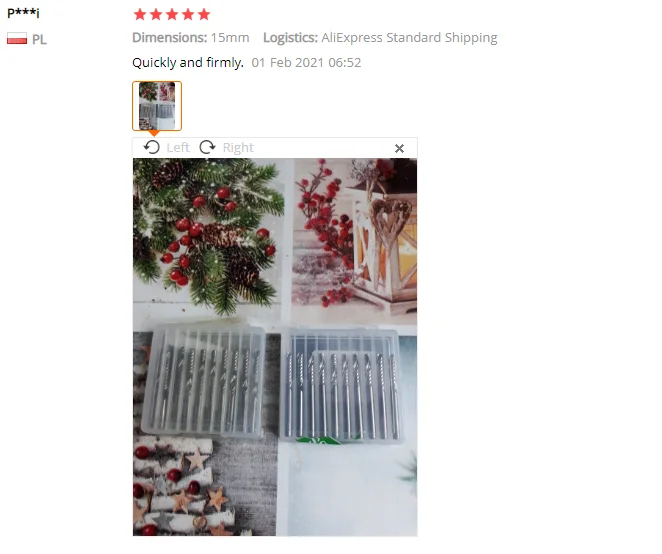
Task: Click the fifth red rating star
Action: pos(204,15)
